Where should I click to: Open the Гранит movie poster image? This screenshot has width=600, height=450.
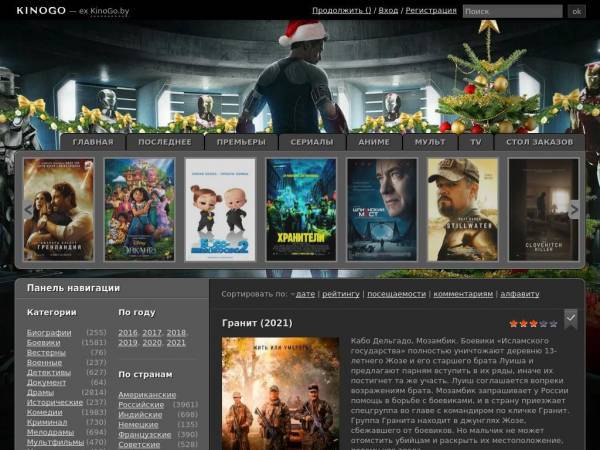(280, 393)
